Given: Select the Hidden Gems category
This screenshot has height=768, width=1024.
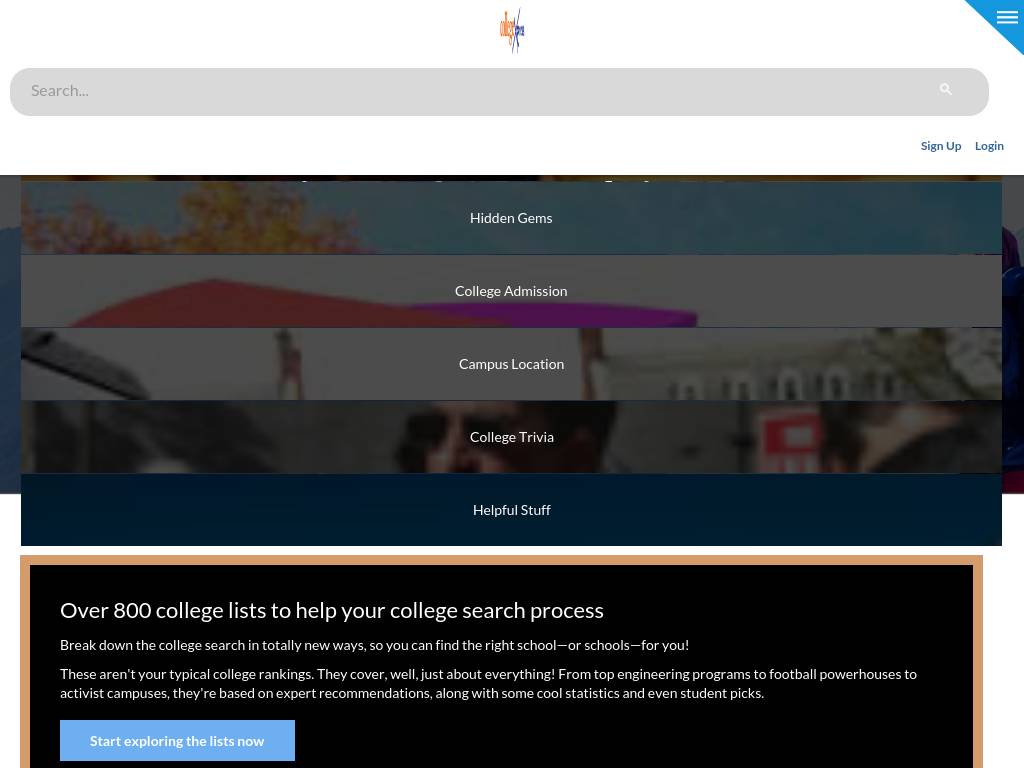Looking at the screenshot, I should [511, 218].
